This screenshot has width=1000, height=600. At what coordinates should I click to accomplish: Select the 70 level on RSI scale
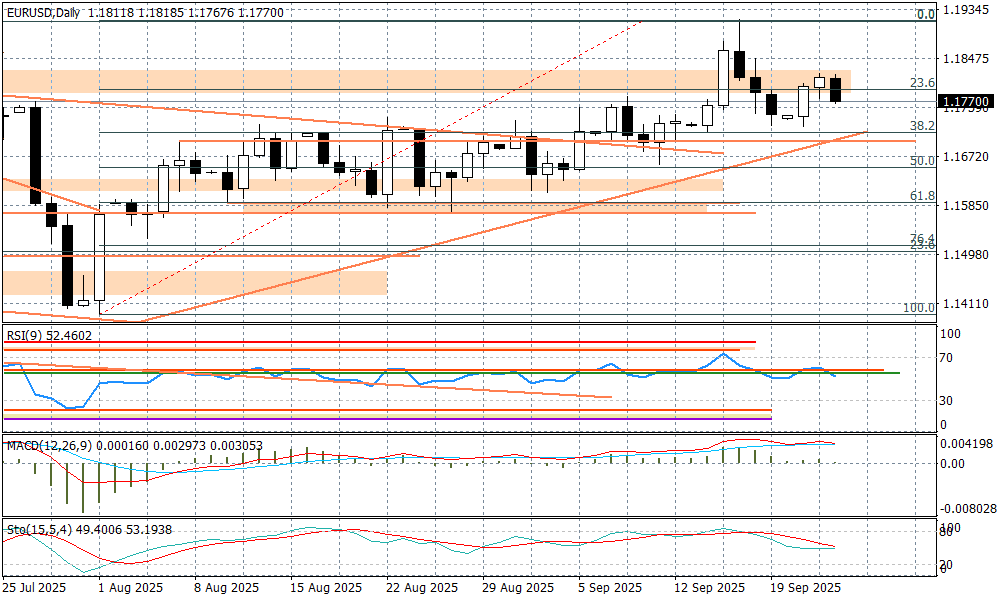[948, 358]
